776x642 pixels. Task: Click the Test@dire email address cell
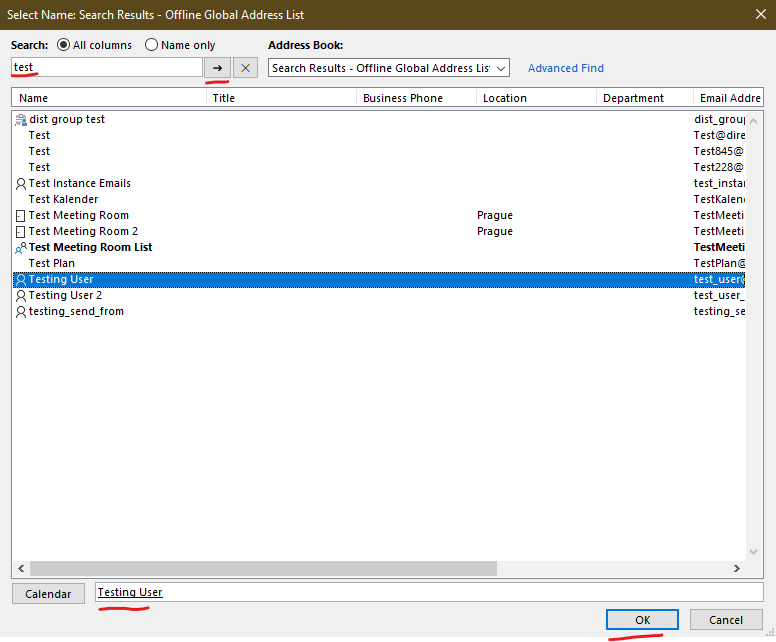pos(719,135)
